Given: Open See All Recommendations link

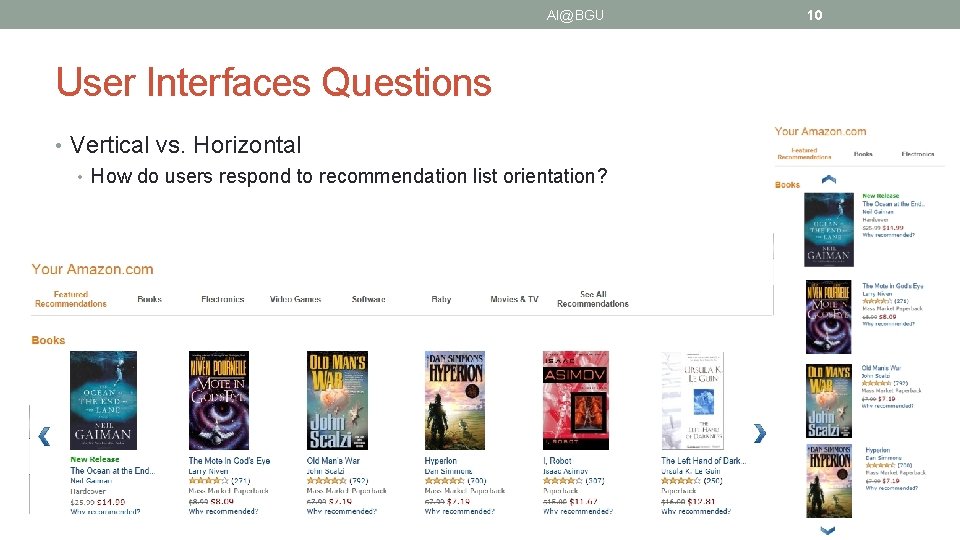Looking at the screenshot, I should 593,299.
